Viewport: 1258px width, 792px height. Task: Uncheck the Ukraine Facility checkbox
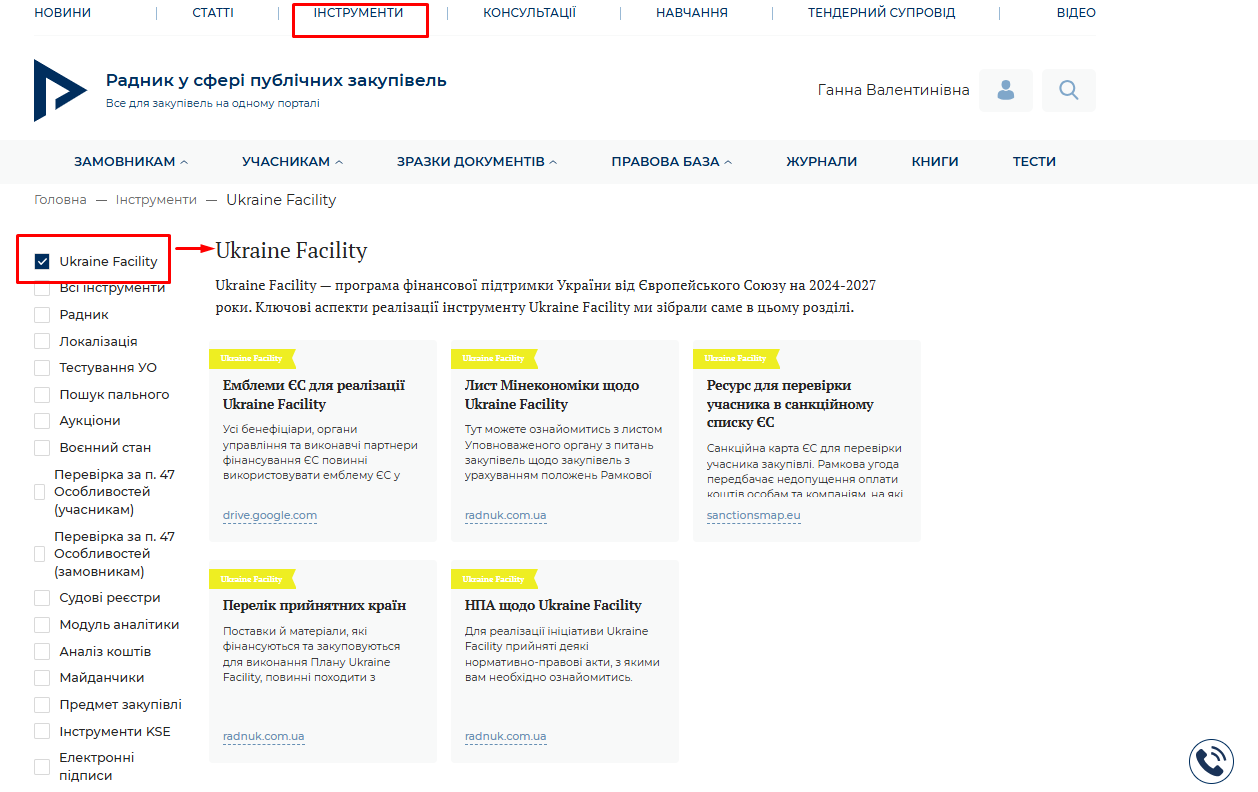coord(42,262)
